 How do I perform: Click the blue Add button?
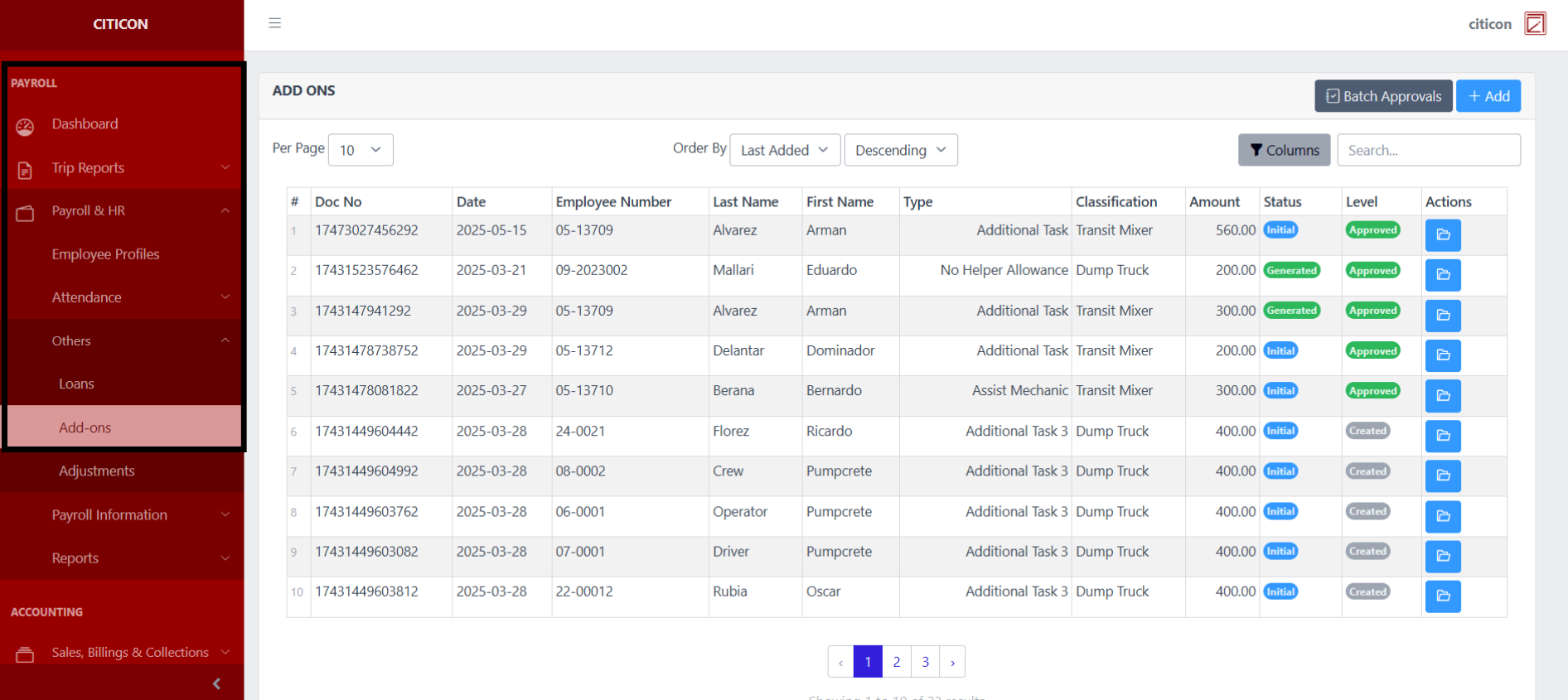point(1488,96)
